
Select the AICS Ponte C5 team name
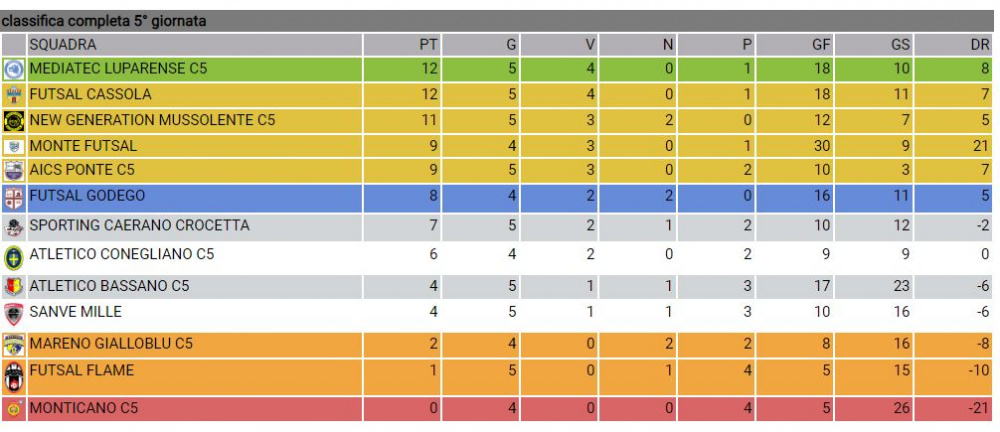tap(82, 170)
